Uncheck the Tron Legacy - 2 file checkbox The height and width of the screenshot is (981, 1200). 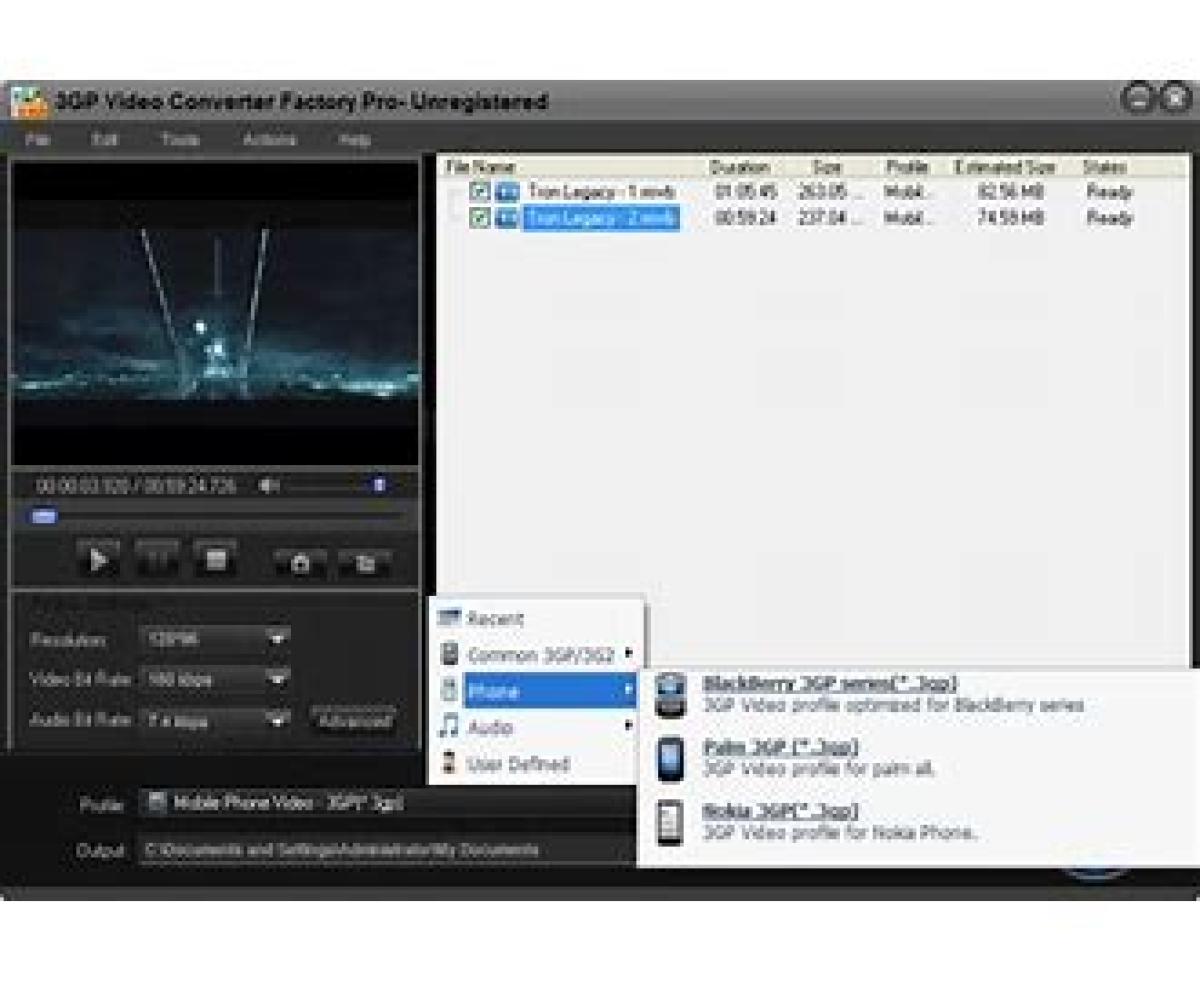point(480,217)
